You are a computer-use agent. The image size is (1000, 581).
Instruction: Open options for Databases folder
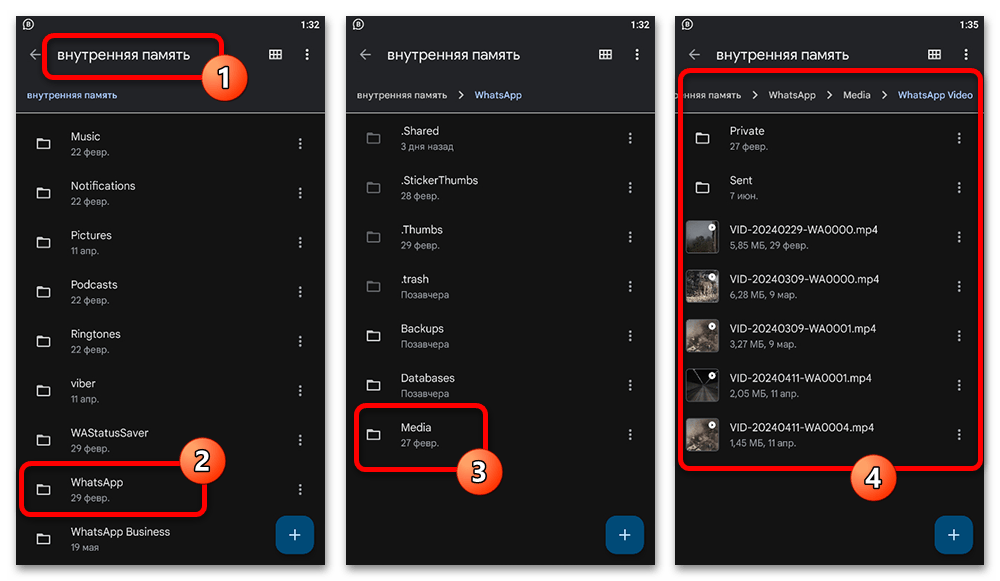point(630,385)
